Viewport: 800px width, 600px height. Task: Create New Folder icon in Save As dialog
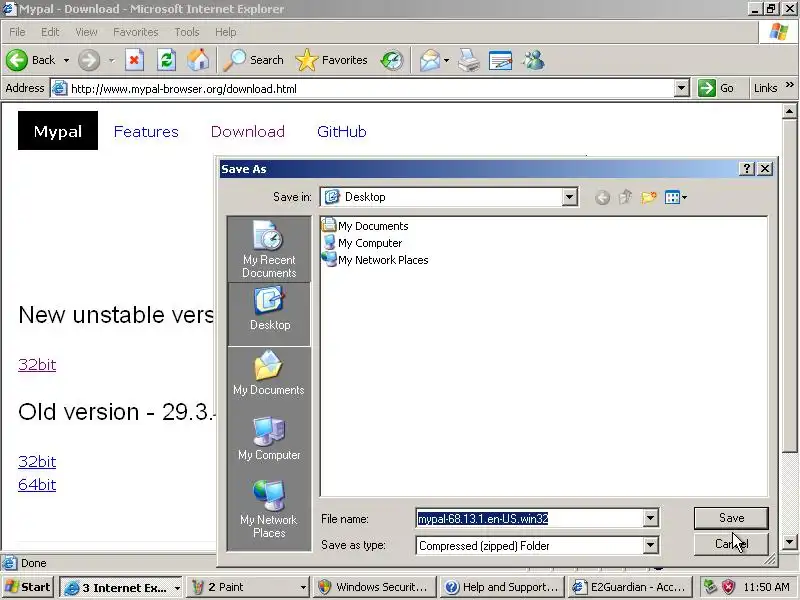click(x=649, y=197)
